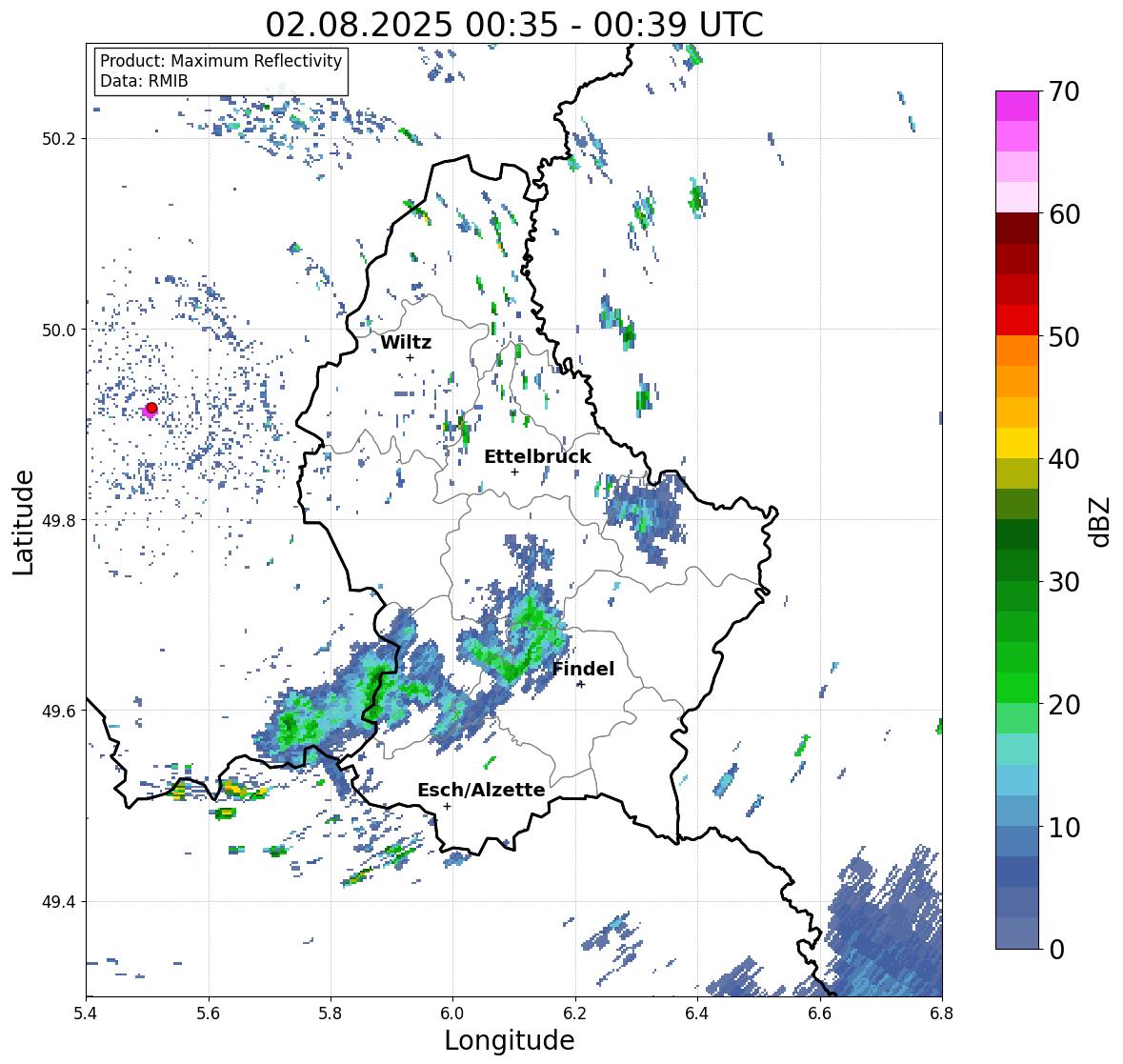The image size is (1123, 1064).
Task: Select the Esch/Alzette station label
Action: coord(481,790)
